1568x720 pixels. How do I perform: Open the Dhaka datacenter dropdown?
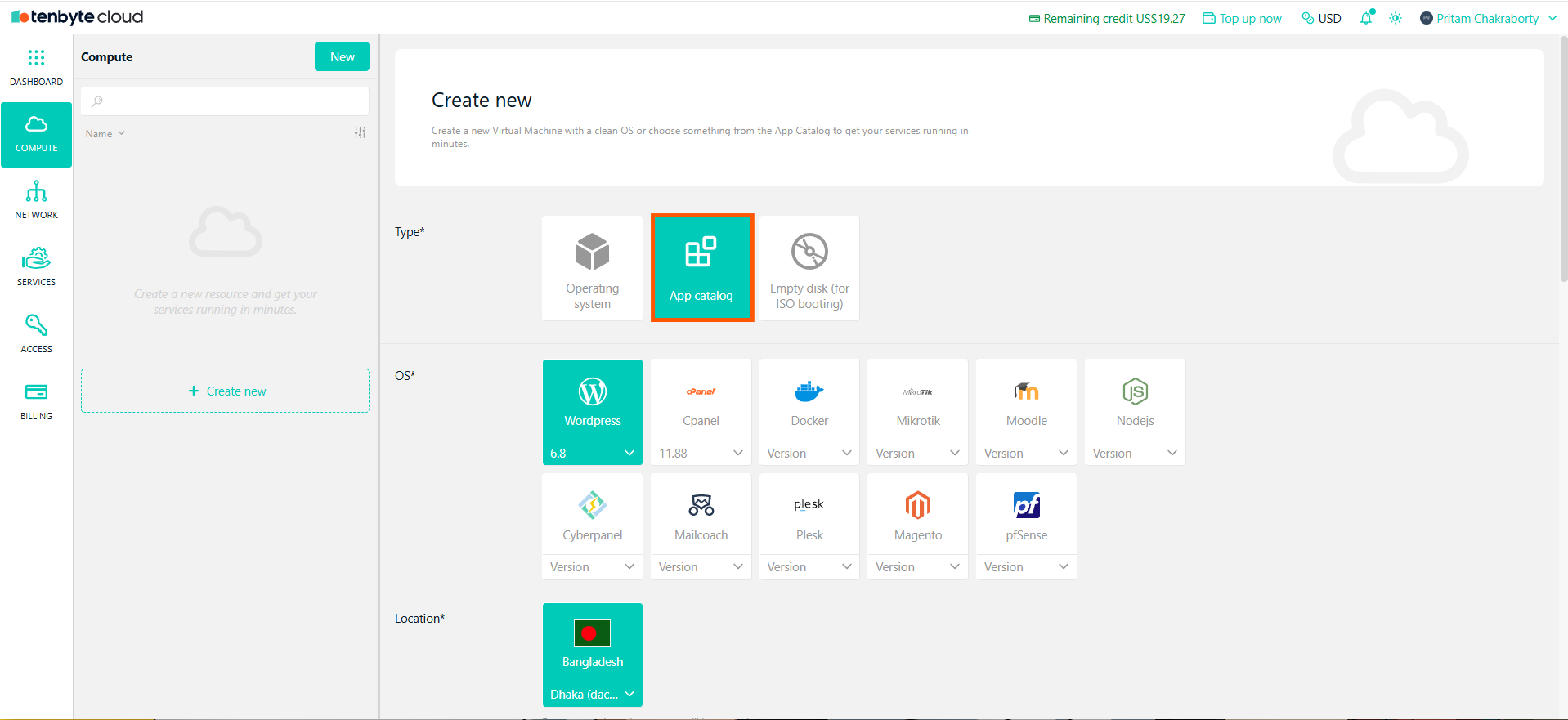593,695
